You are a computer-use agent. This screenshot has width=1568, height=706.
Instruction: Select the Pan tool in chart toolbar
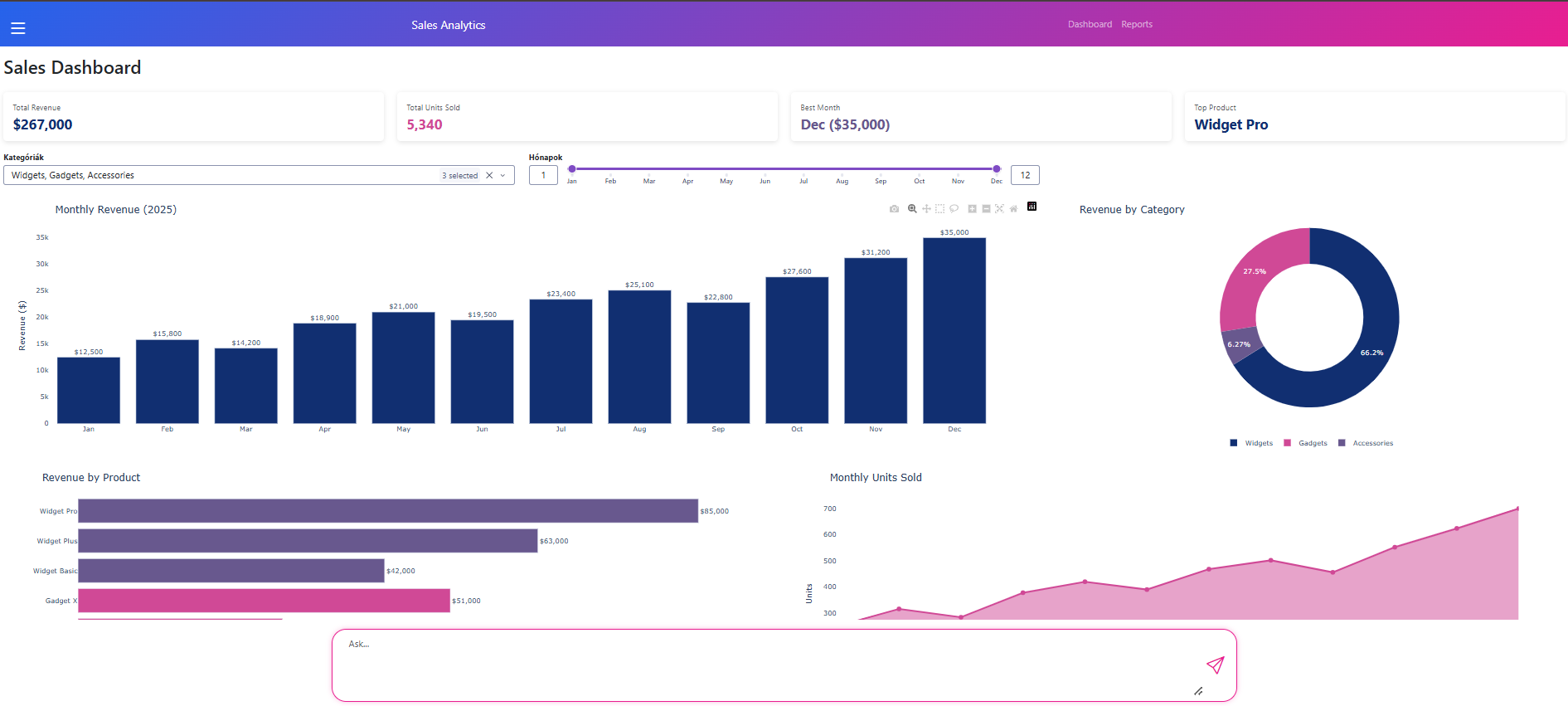pyautogui.click(x=926, y=209)
